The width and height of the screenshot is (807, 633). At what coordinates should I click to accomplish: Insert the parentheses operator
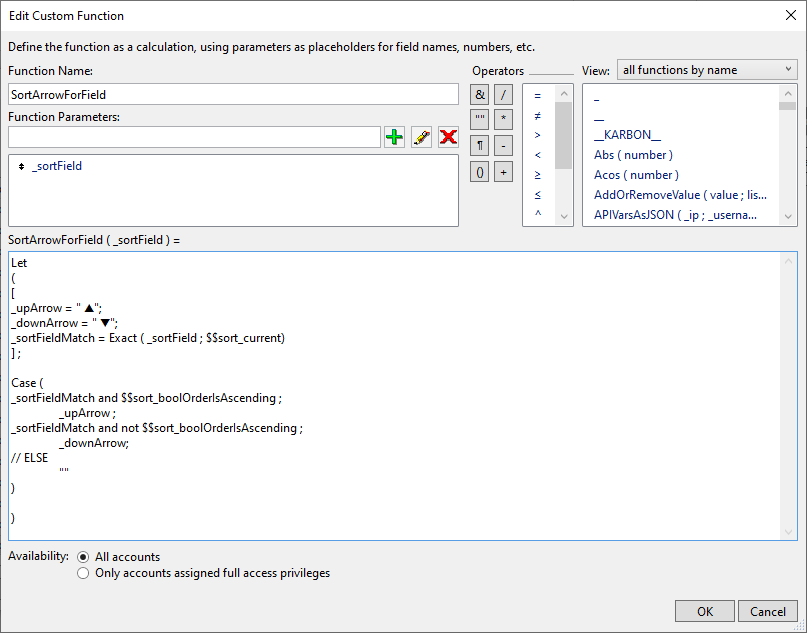click(x=479, y=172)
